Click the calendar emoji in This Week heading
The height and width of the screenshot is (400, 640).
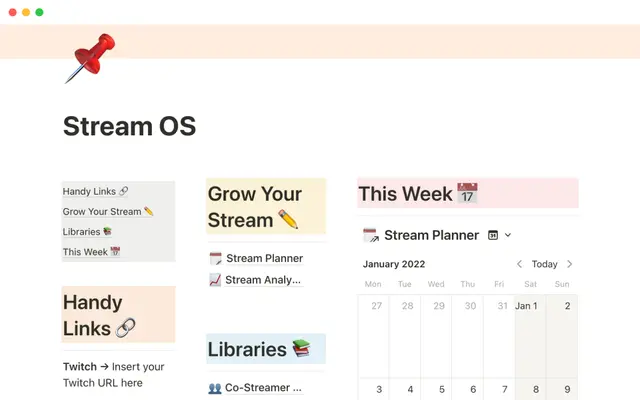(467, 194)
